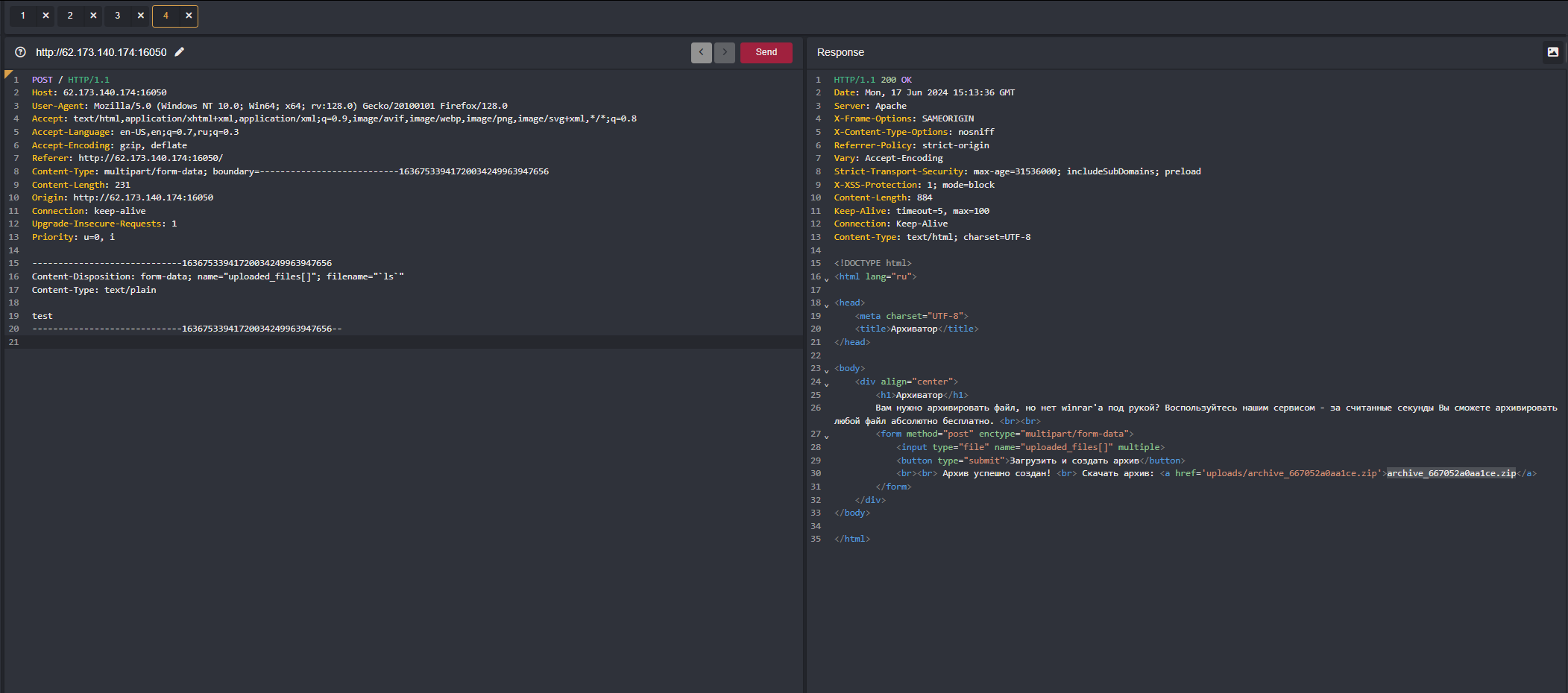Switch to replay tab 2

(x=70, y=16)
